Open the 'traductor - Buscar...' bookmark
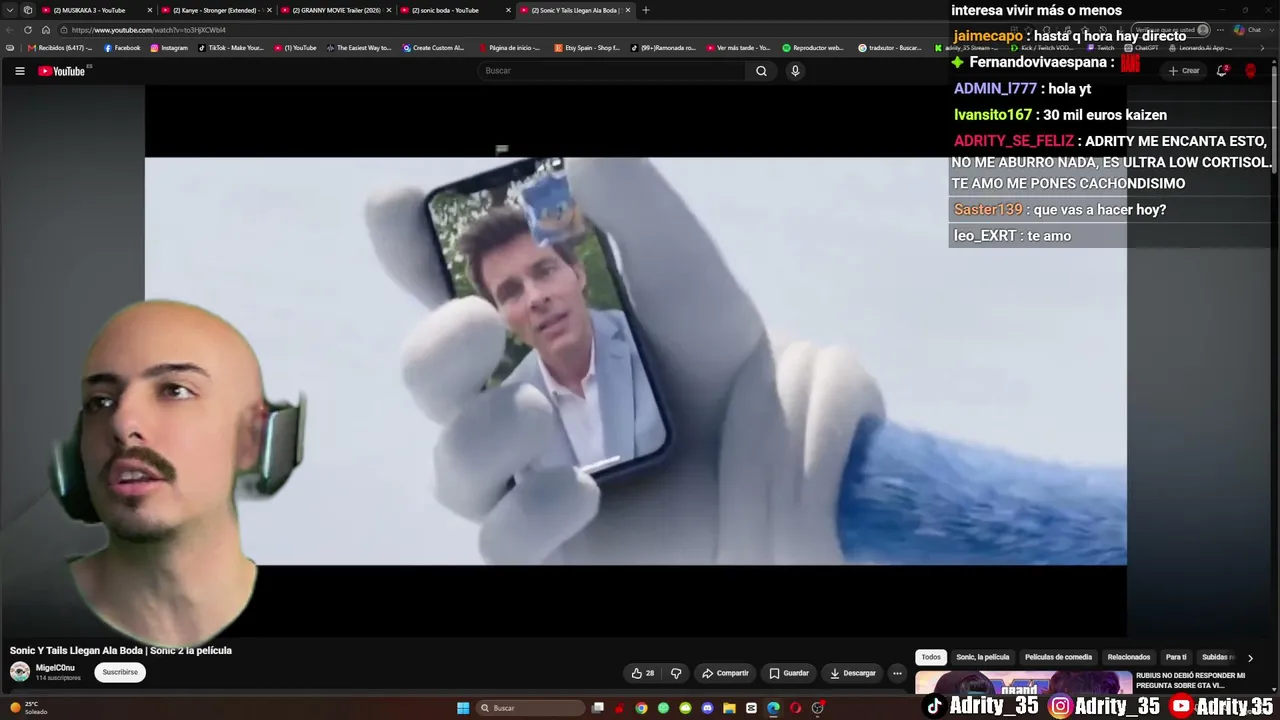Screen dimensions: 1280x720 click(890, 48)
